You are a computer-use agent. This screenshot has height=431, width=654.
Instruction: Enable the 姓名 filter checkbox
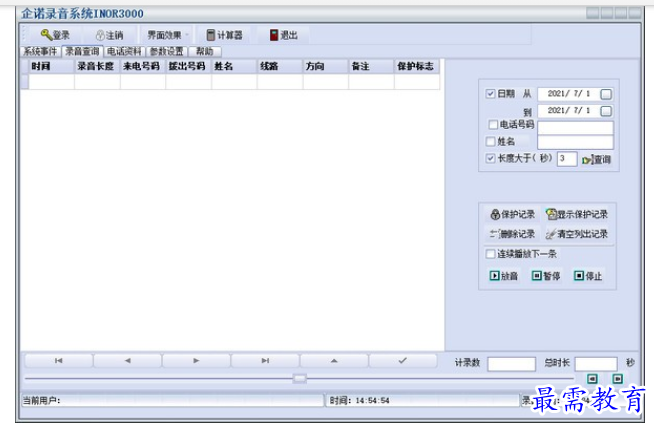(490, 141)
